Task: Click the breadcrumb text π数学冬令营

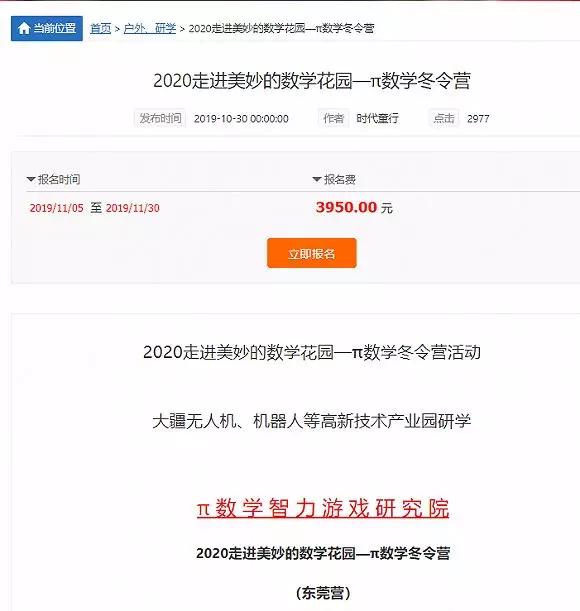Action: 345,28
